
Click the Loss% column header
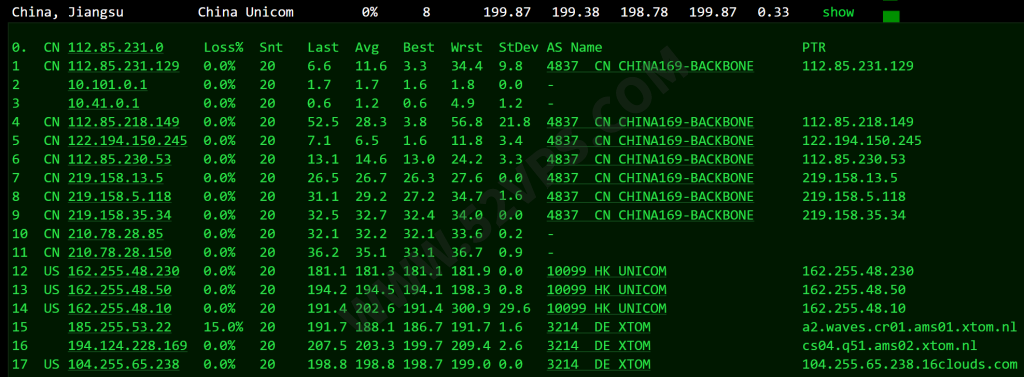[223, 48]
